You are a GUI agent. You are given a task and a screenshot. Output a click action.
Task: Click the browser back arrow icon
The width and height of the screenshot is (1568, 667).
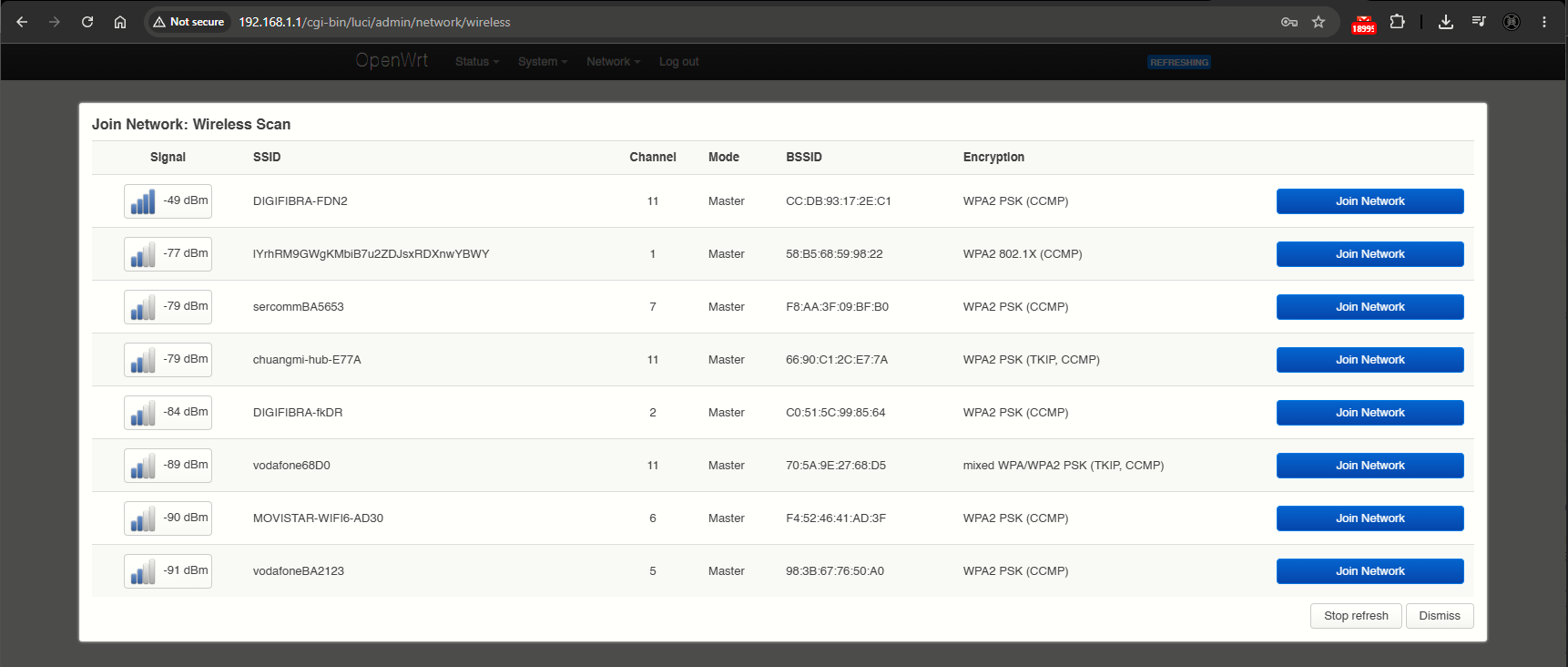pos(22,22)
